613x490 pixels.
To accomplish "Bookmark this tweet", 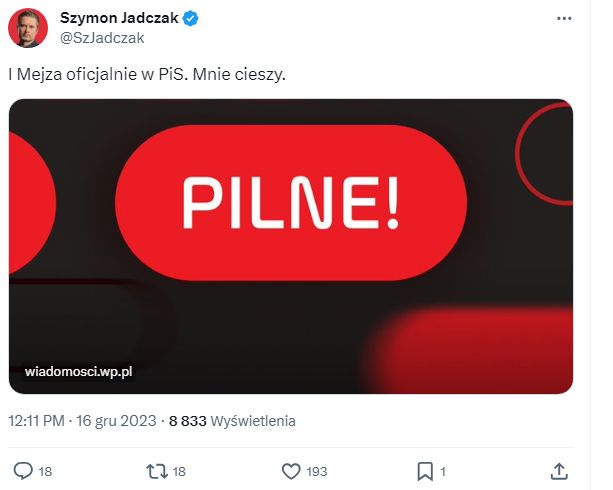I will (425, 470).
